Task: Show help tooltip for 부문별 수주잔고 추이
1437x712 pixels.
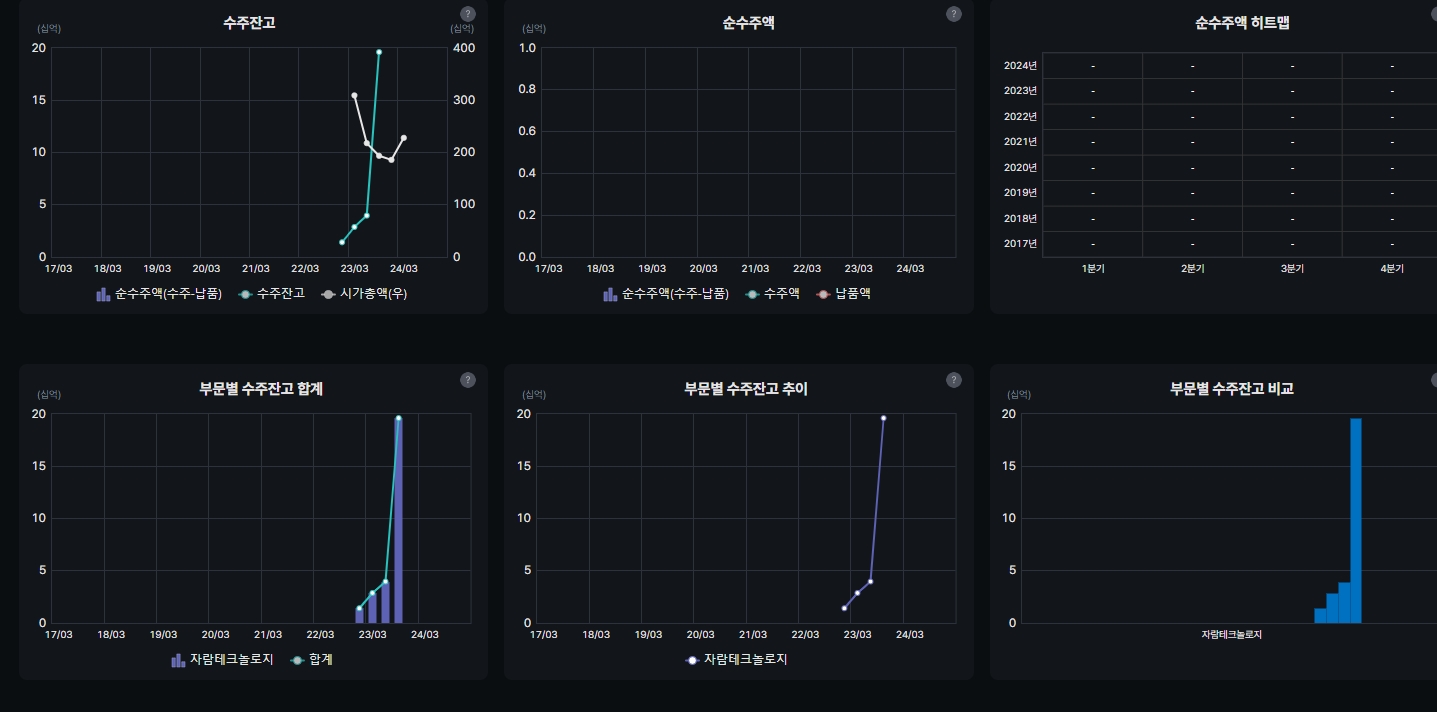Action: point(954,380)
